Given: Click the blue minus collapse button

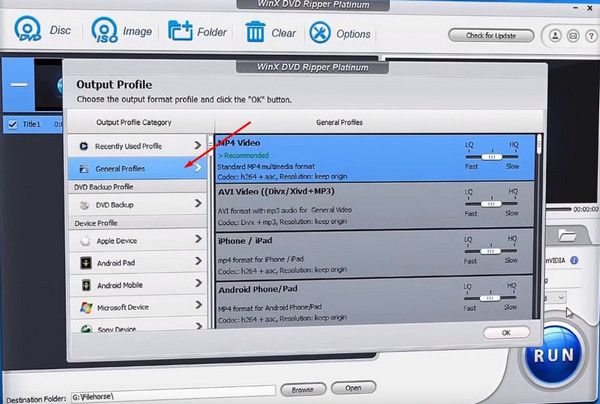Looking at the screenshot, I should tap(18, 85).
